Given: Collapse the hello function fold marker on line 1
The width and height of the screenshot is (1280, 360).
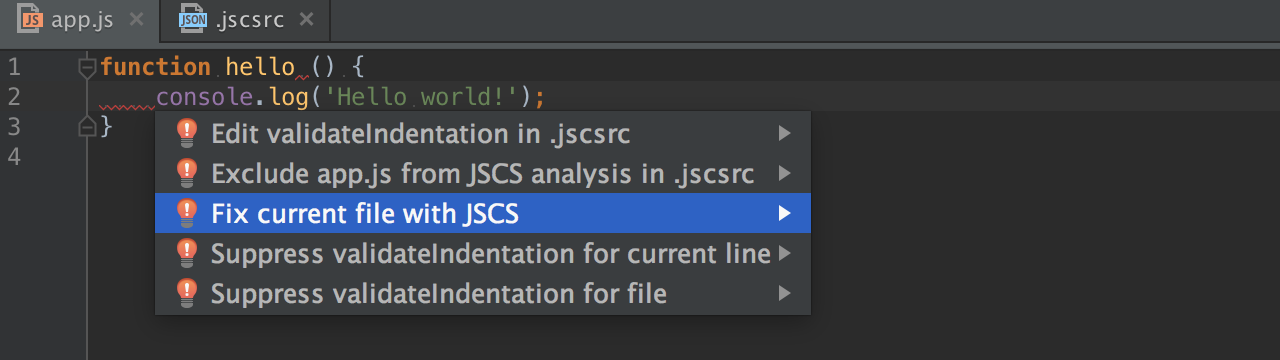Looking at the screenshot, I should click(87, 68).
